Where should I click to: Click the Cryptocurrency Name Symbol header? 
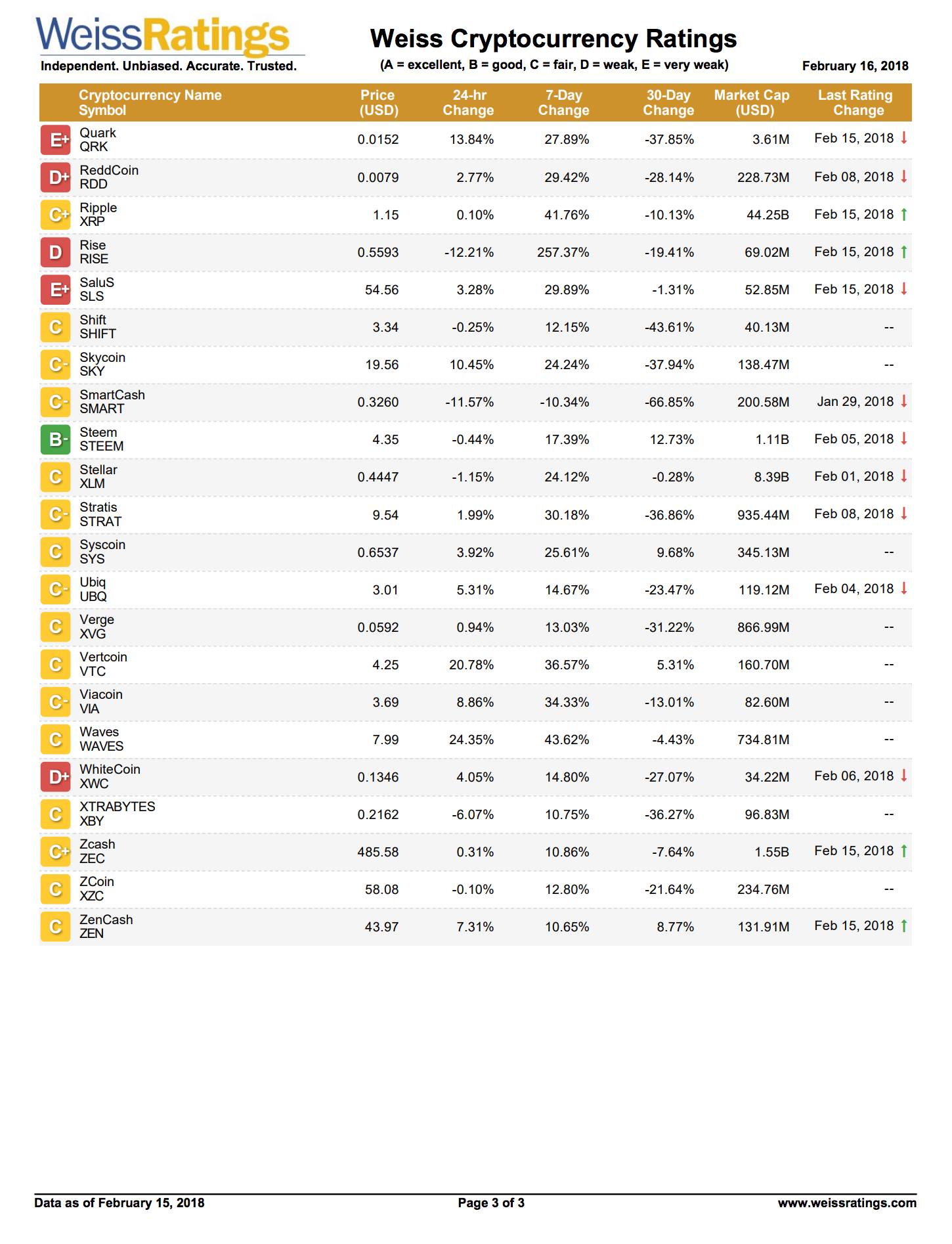point(150,102)
